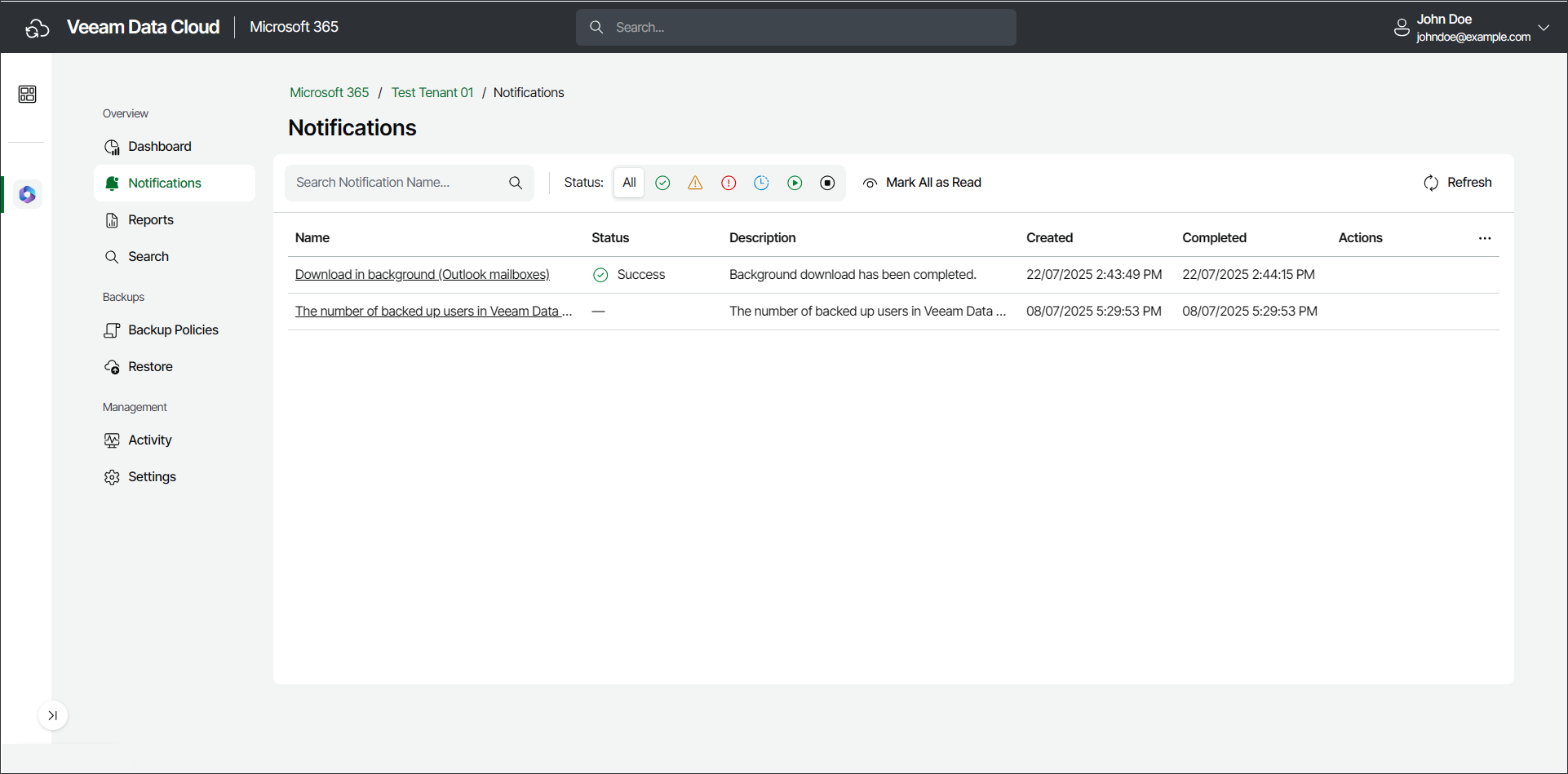Image resolution: width=1568 pixels, height=774 pixels.
Task: Open the apps grid icon in left rail
Action: coord(27,95)
